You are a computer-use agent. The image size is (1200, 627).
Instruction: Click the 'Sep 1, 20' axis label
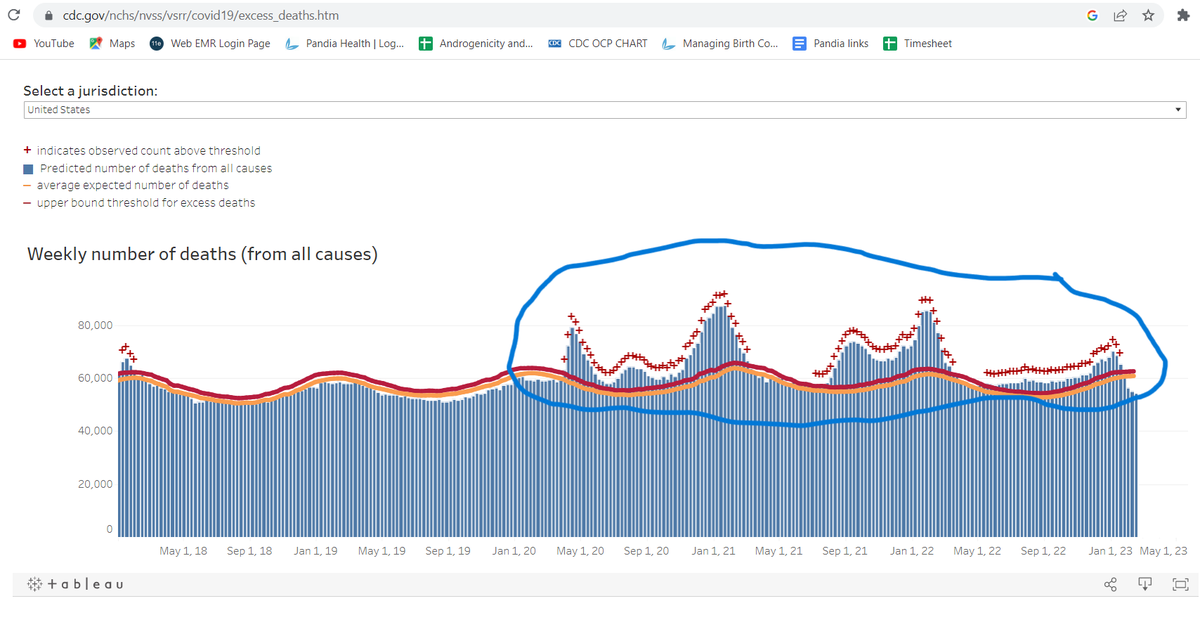point(645,551)
